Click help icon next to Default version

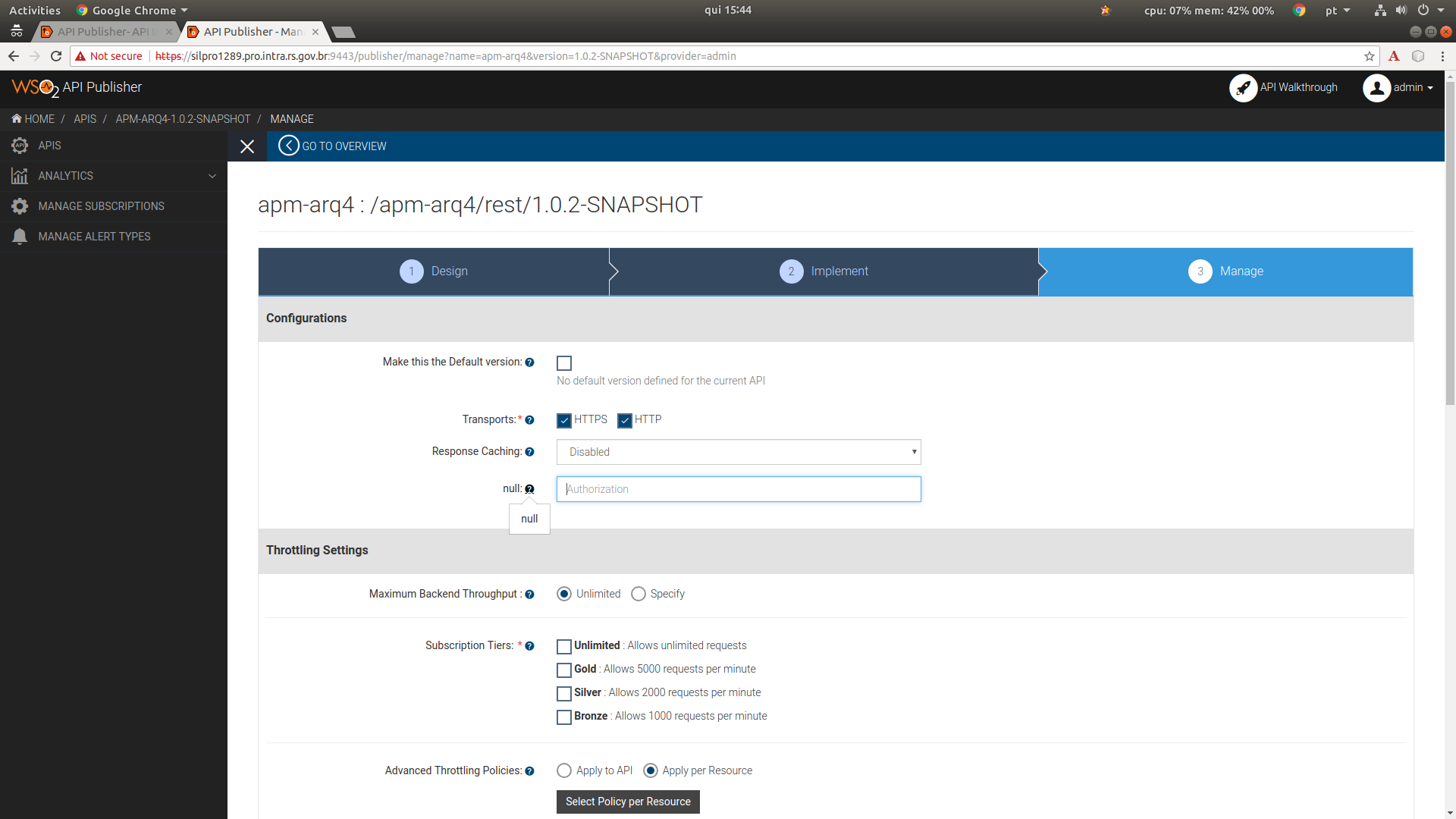tap(529, 362)
